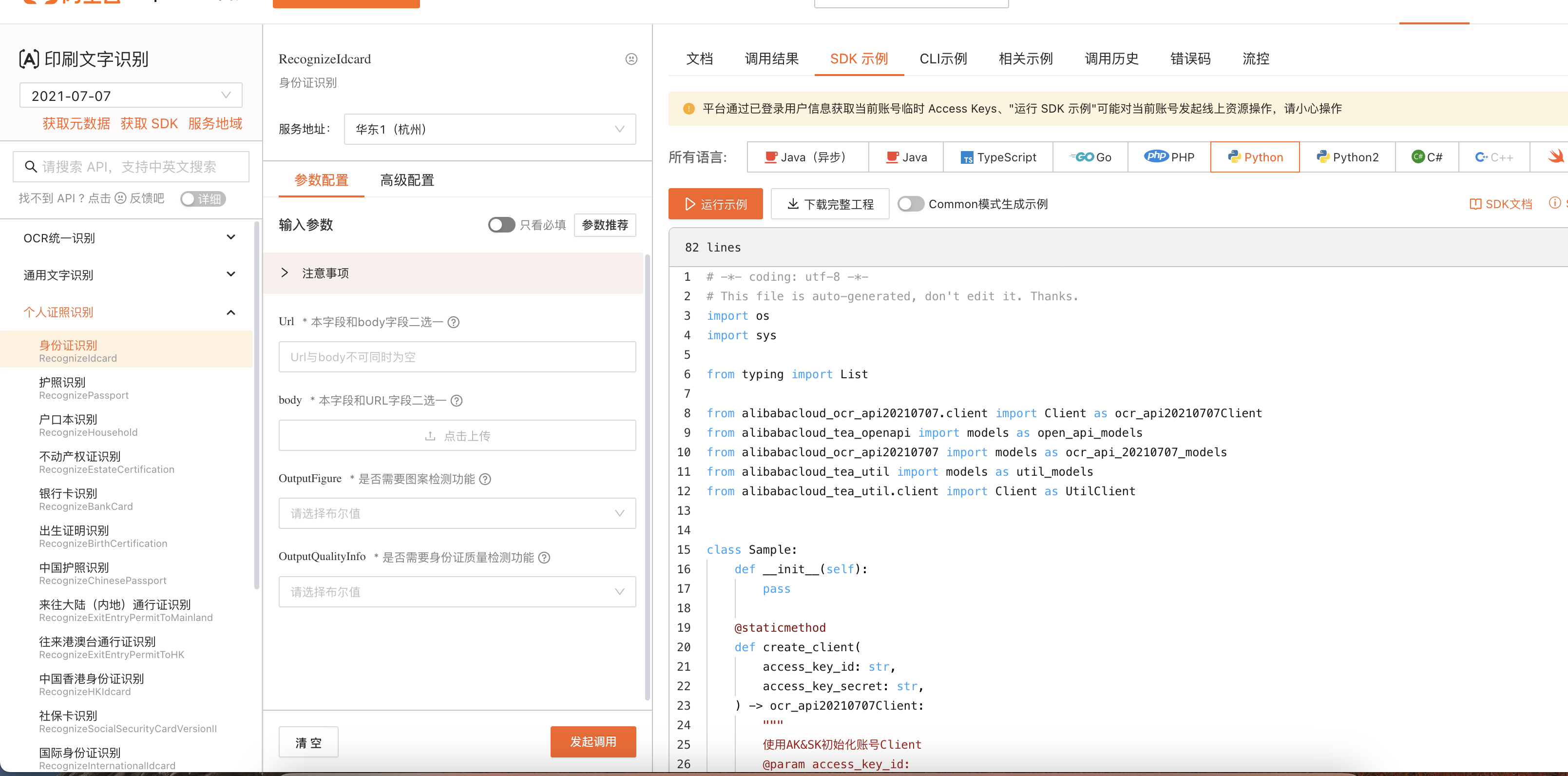This screenshot has height=776, width=1568.
Task: Click the 参数推荐 button
Action: [x=605, y=225]
